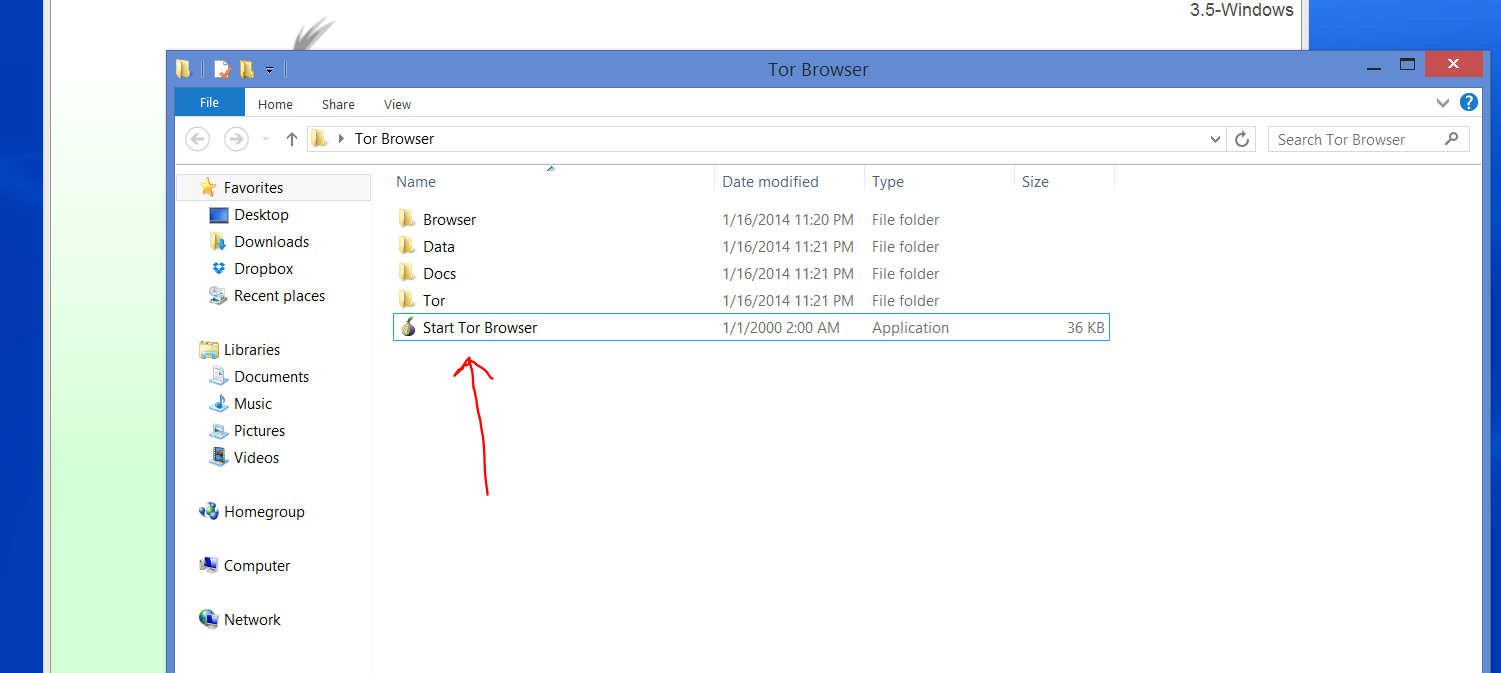Click the Docs folder's date modified cell
The width and height of the screenshot is (1501, 673).
coord(788,274)
